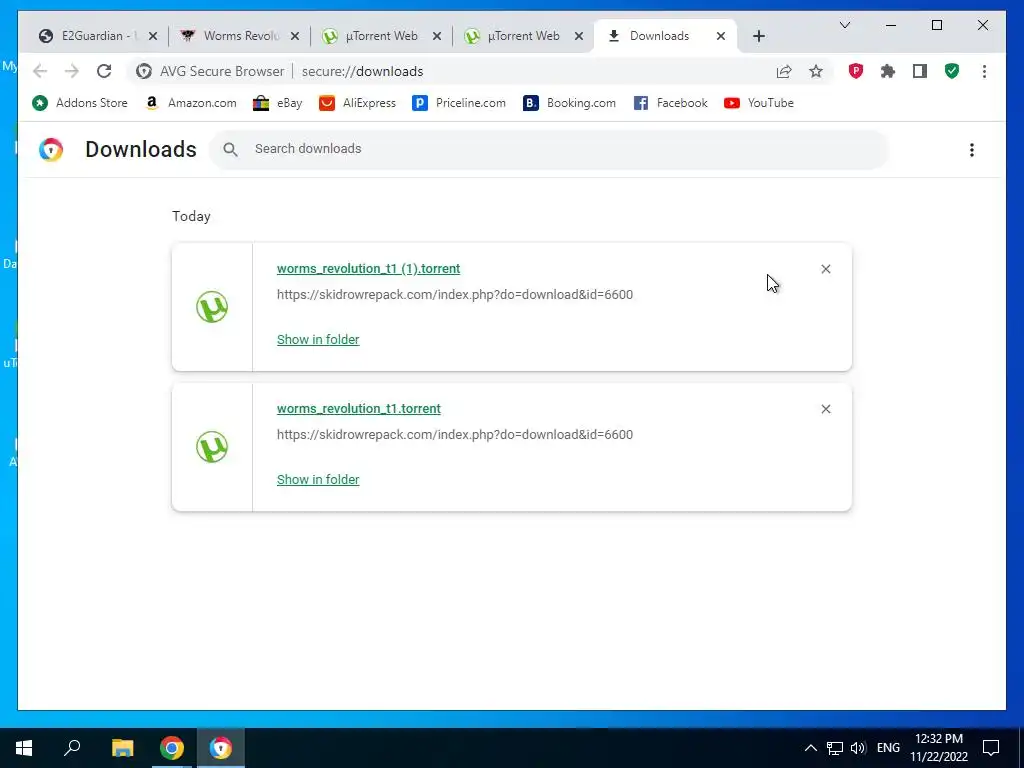Show worms_revolution_t1.torrent in folder

318,479
